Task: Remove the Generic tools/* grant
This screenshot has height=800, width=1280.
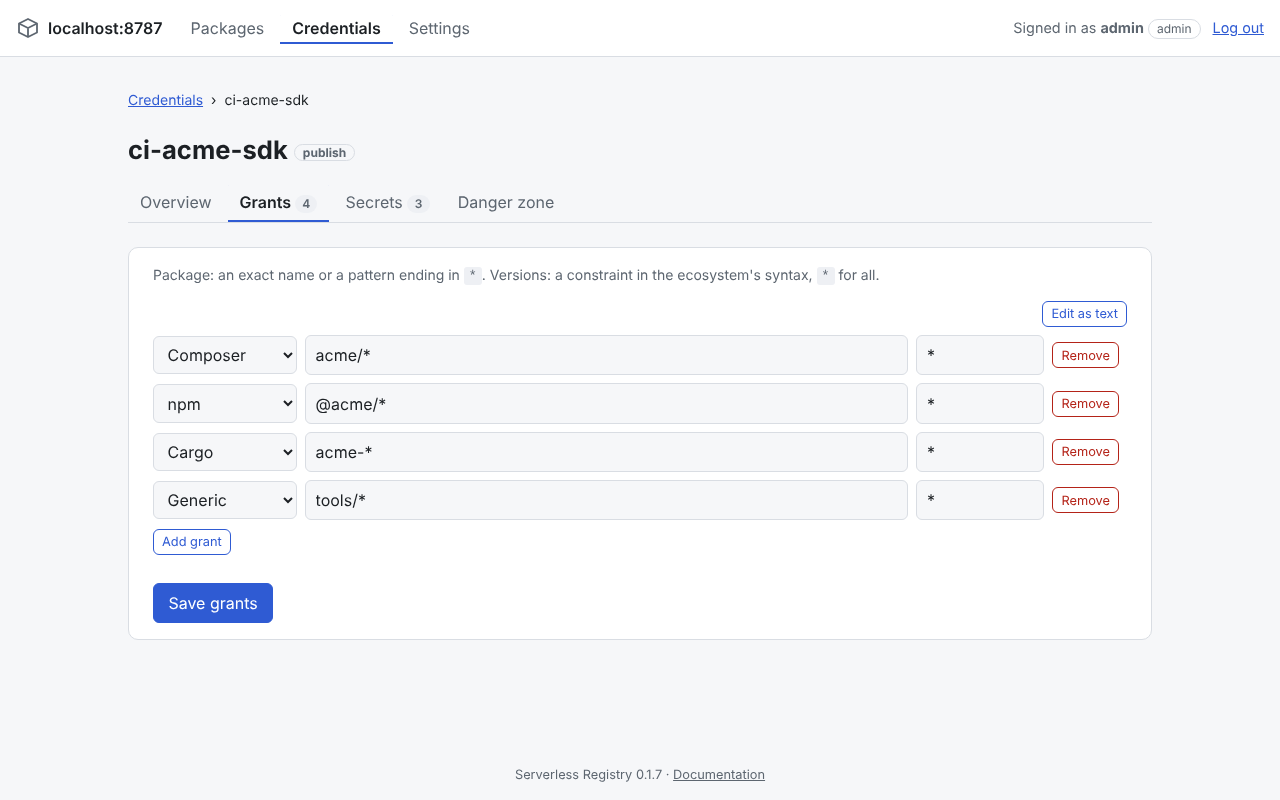Action: (1085, 500)
